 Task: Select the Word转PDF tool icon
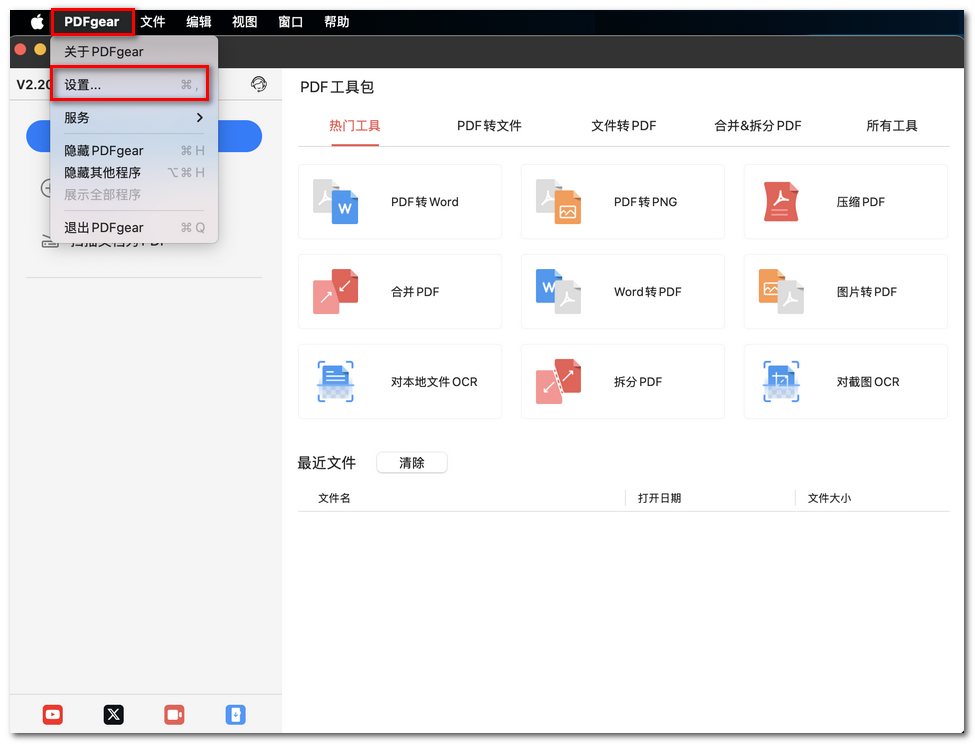point(558,291)
